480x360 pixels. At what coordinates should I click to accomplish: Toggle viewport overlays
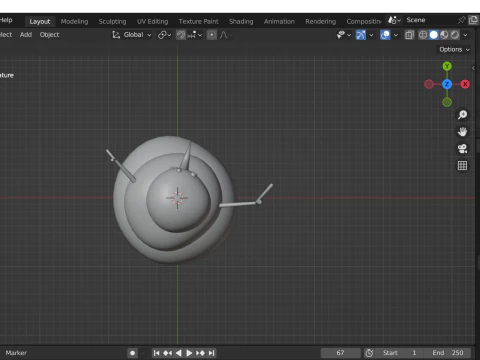(x=385, y=35)
